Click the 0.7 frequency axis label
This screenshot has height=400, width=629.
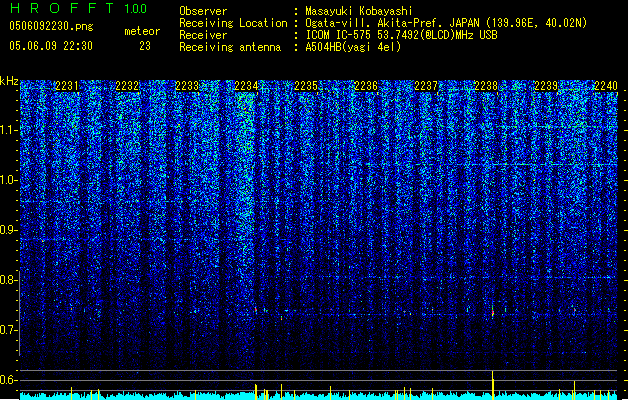click(x=9, y=330)
